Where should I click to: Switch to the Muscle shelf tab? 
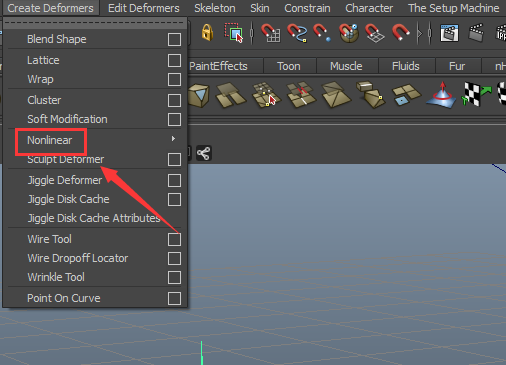coord(346,66)
